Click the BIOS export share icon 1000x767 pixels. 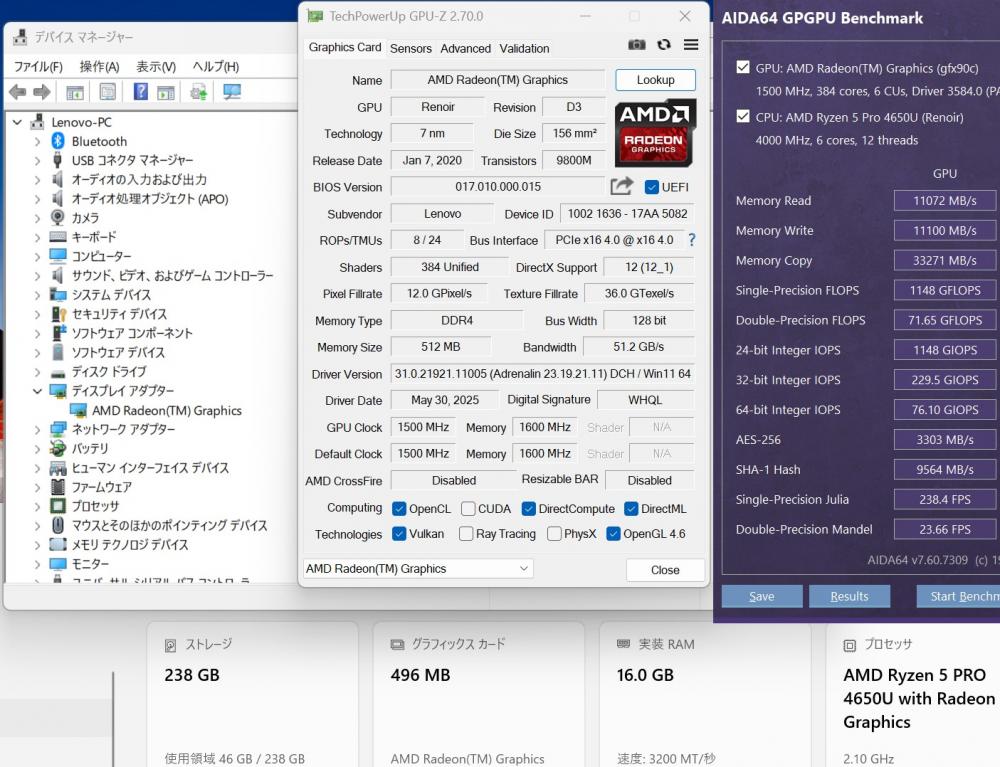point(622,186)
